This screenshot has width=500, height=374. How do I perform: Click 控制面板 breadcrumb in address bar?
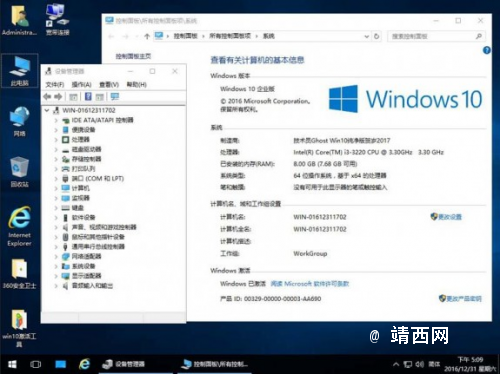(185, 36)
